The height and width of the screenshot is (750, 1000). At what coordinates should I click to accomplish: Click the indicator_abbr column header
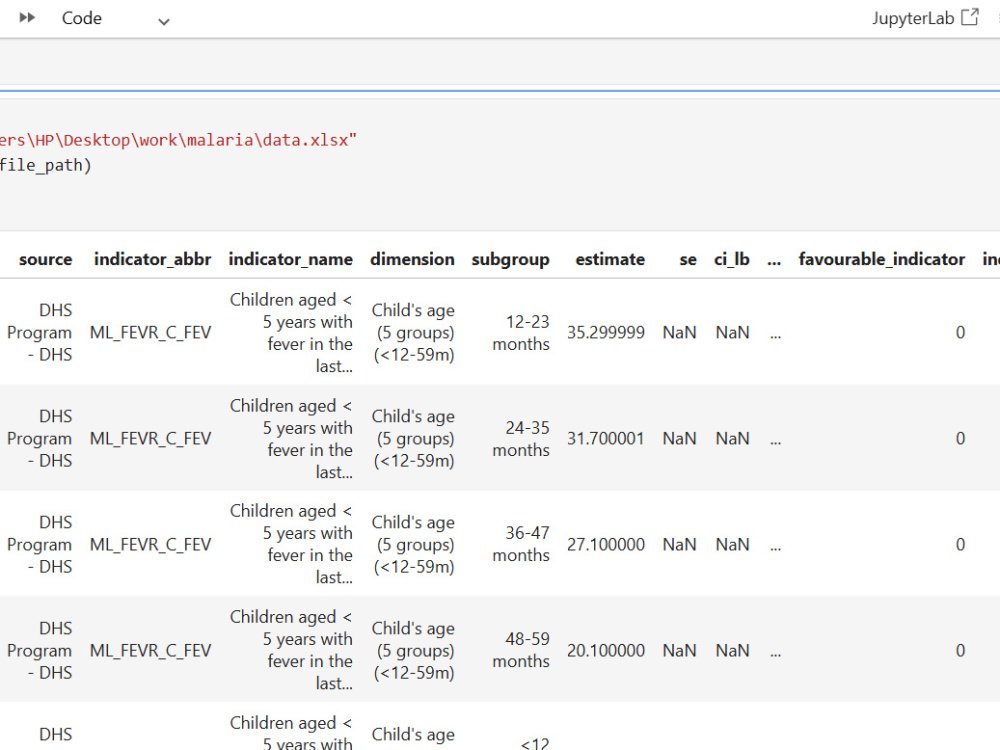[152, 260]
